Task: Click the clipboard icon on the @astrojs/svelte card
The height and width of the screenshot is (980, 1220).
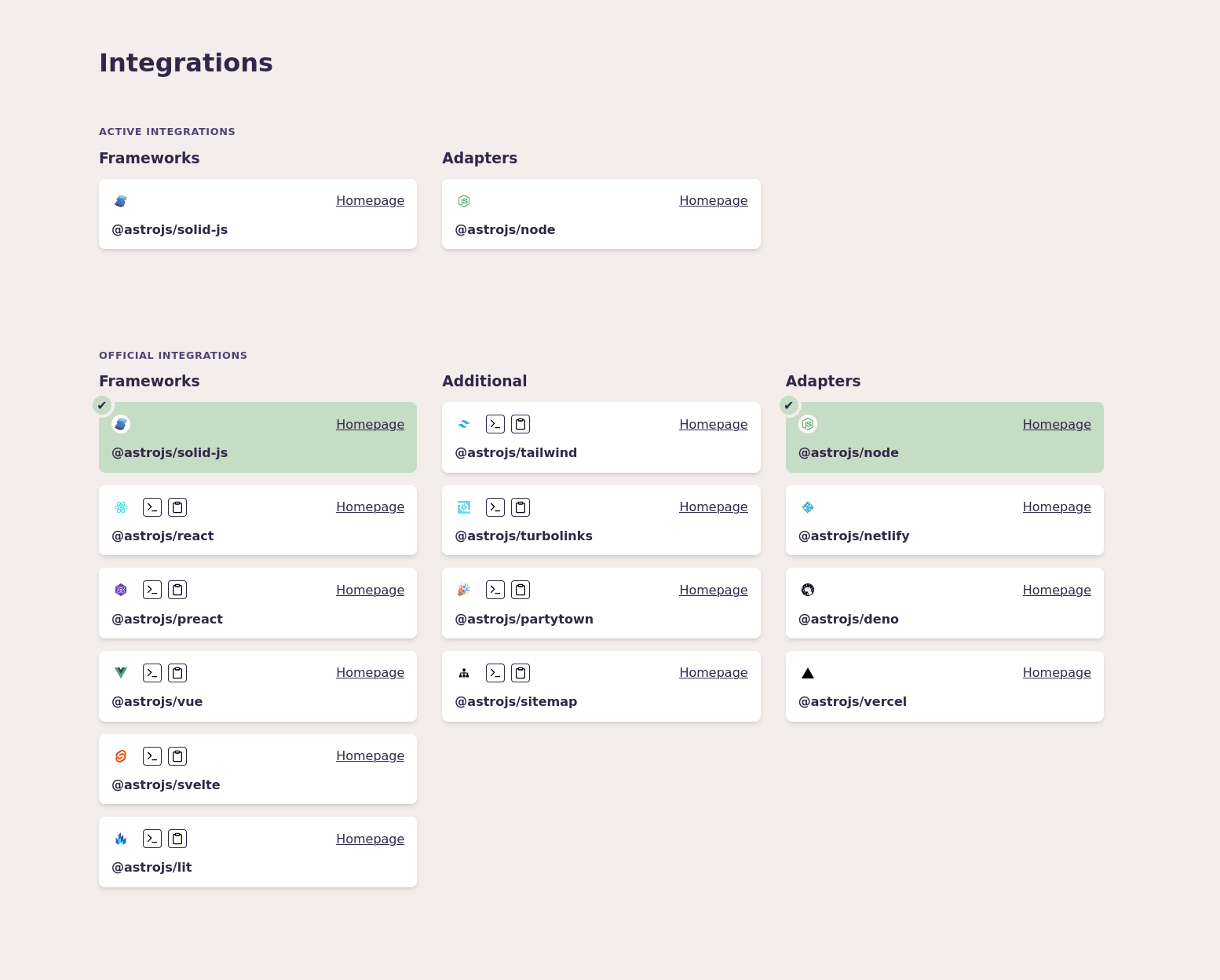Action: pos(177,756)
